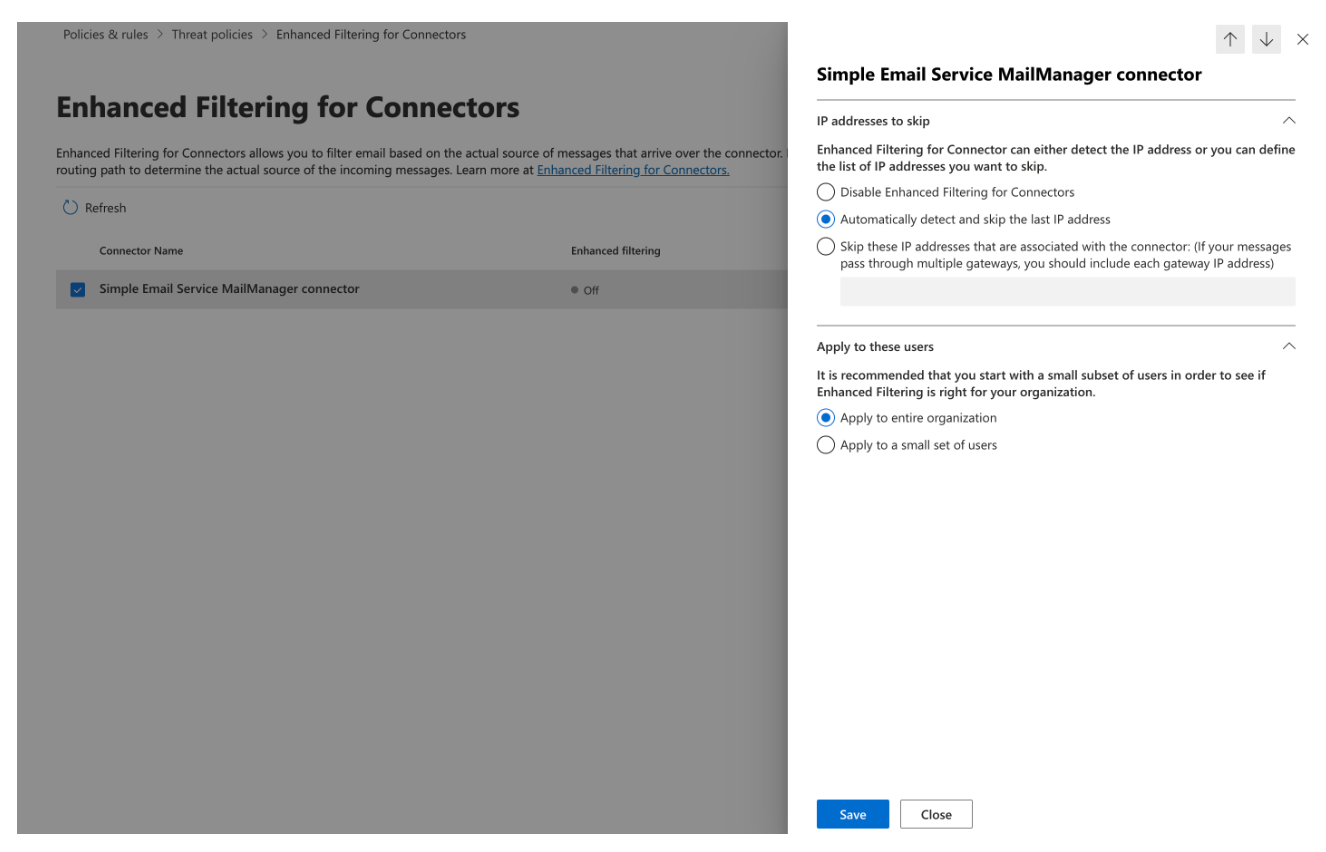Open the Threat policies breadcrumb
The width and height of the screenshot is (1326, 852).
pos(212,34)
